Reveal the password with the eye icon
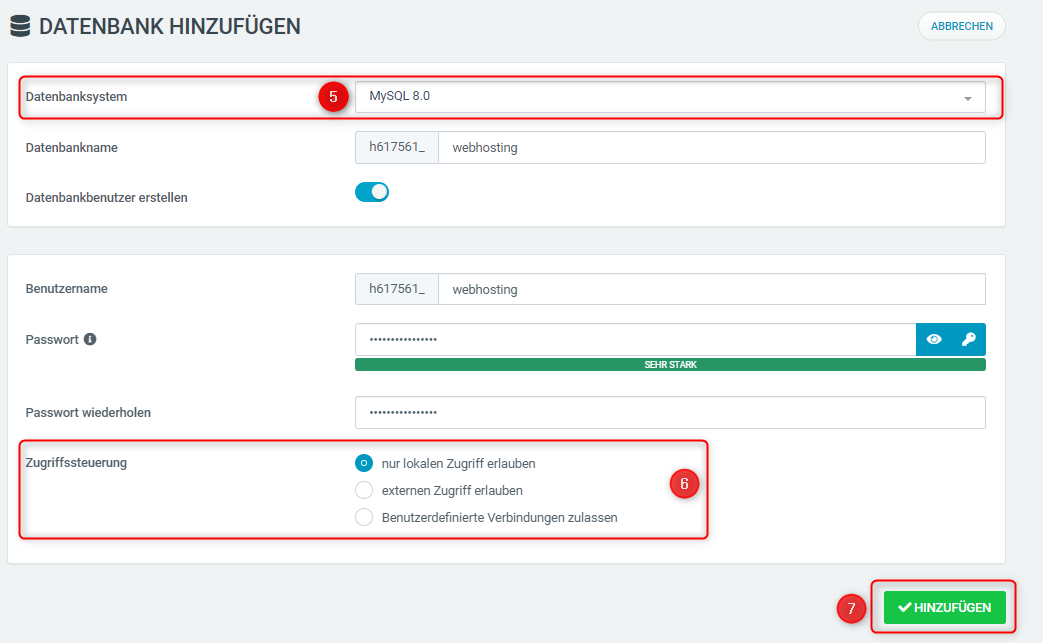The width and height of the screenshot is (1043, 643). [934, 339]
